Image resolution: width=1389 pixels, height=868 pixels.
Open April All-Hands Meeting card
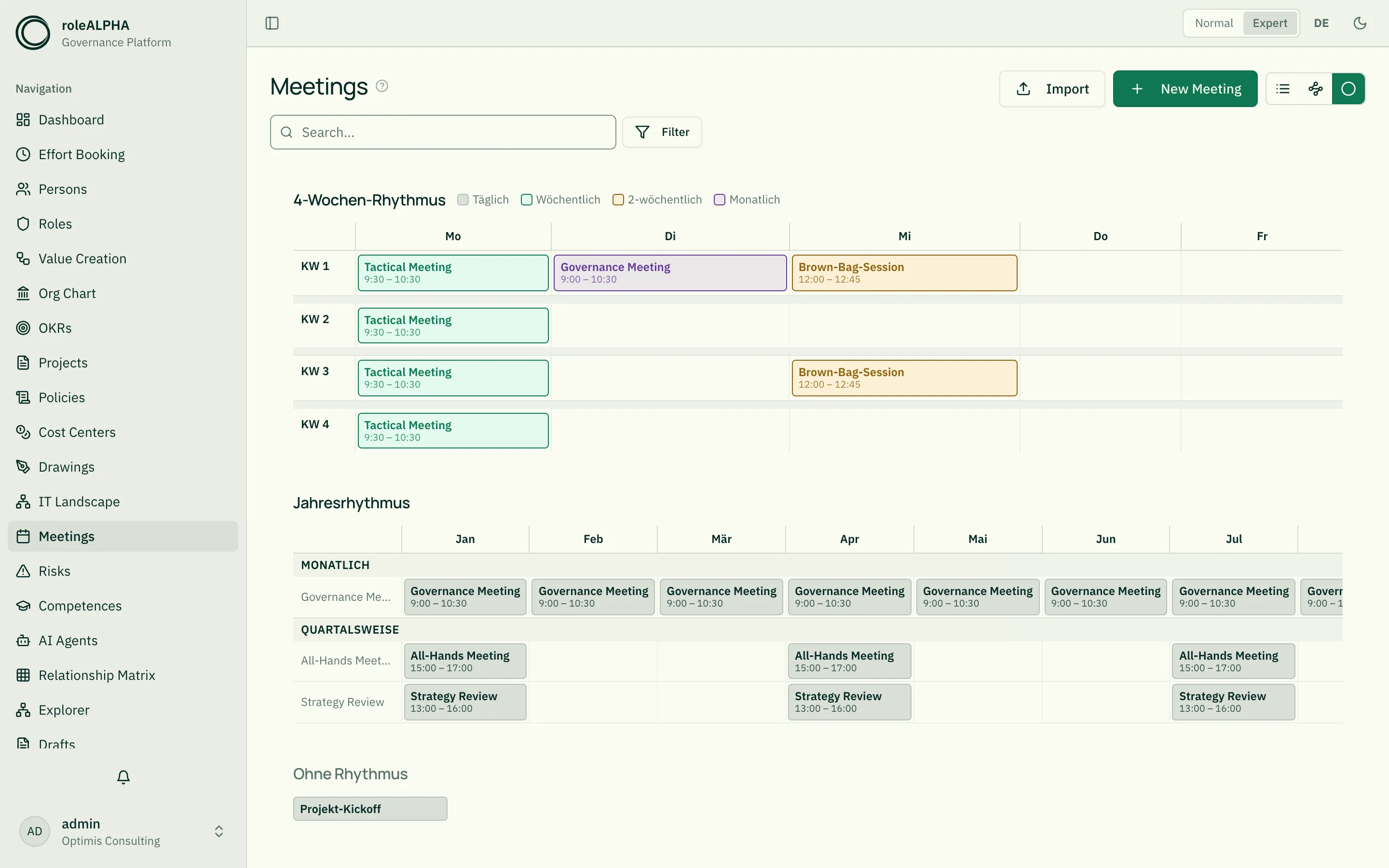pyautogui.click(x=849, y=661)
